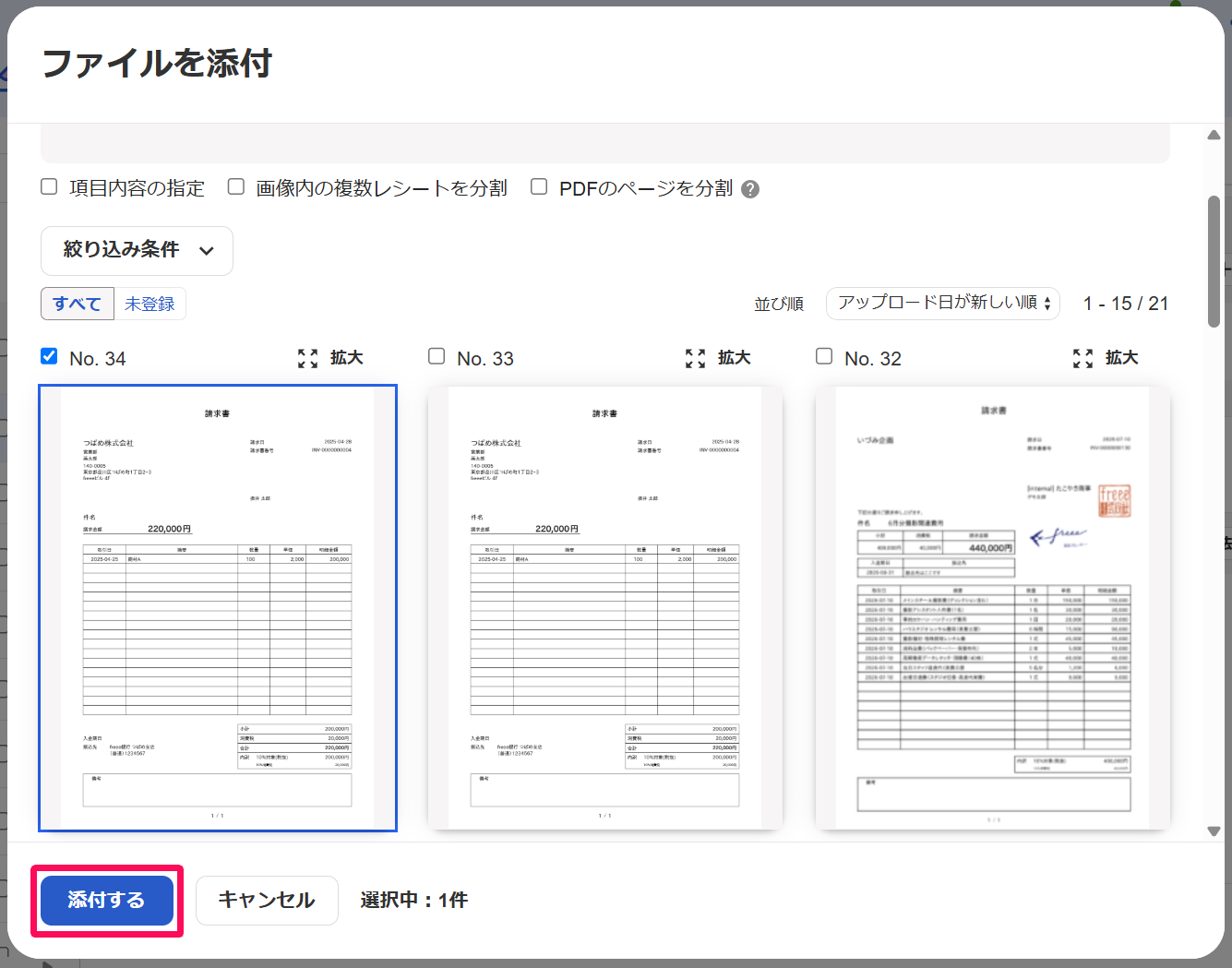
Task: Expand the 絞り込み条件 filter panel
Action: pos(137,250)
